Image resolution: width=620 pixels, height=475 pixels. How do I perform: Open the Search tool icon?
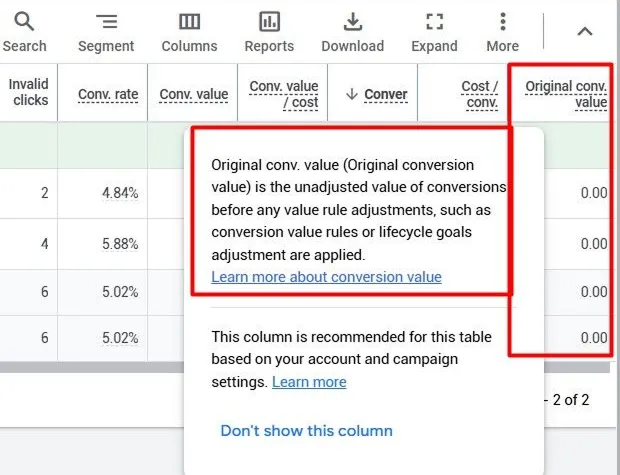[x=24, y=21]
